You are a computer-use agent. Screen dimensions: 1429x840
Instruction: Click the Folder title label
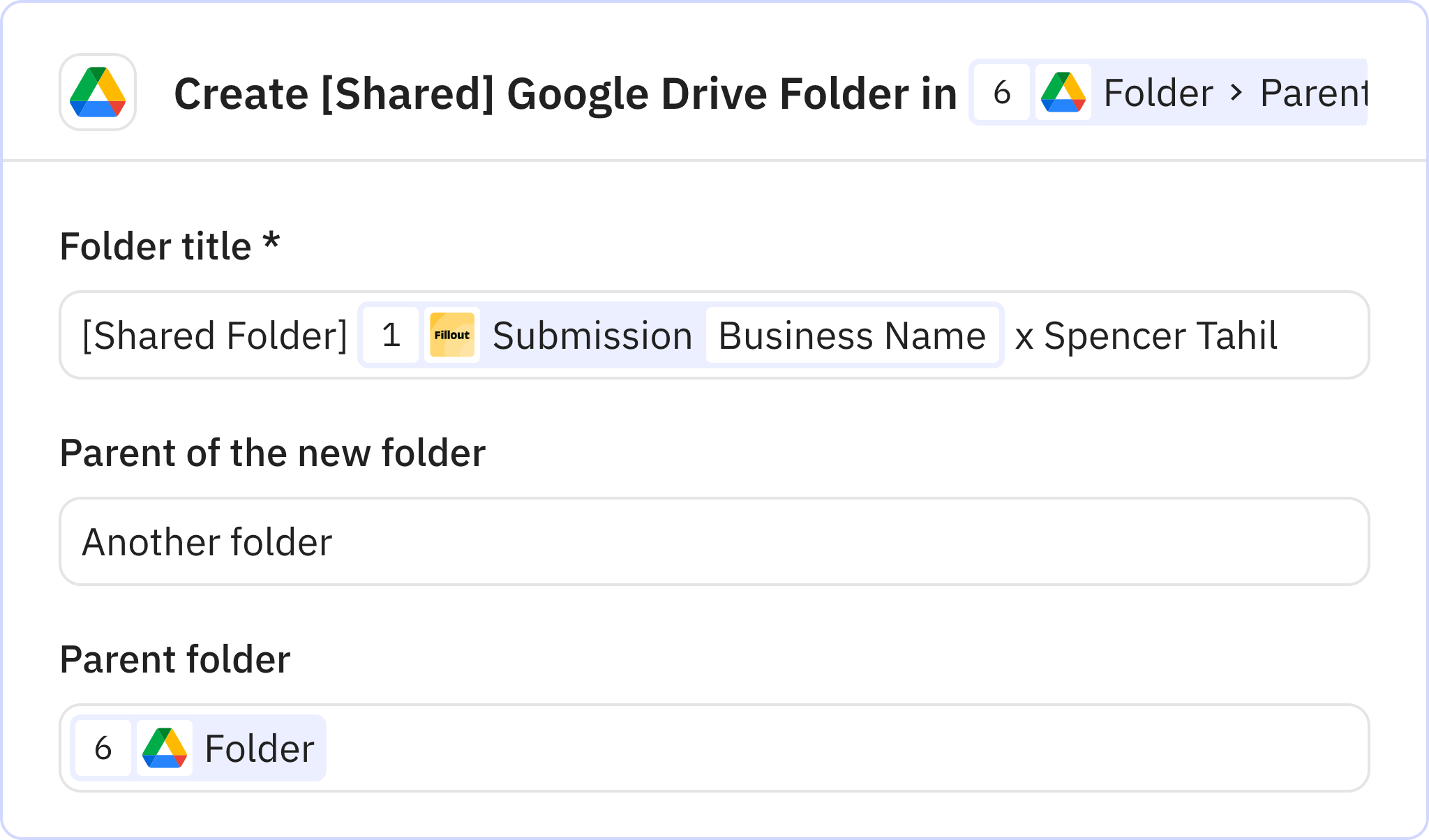170,246
